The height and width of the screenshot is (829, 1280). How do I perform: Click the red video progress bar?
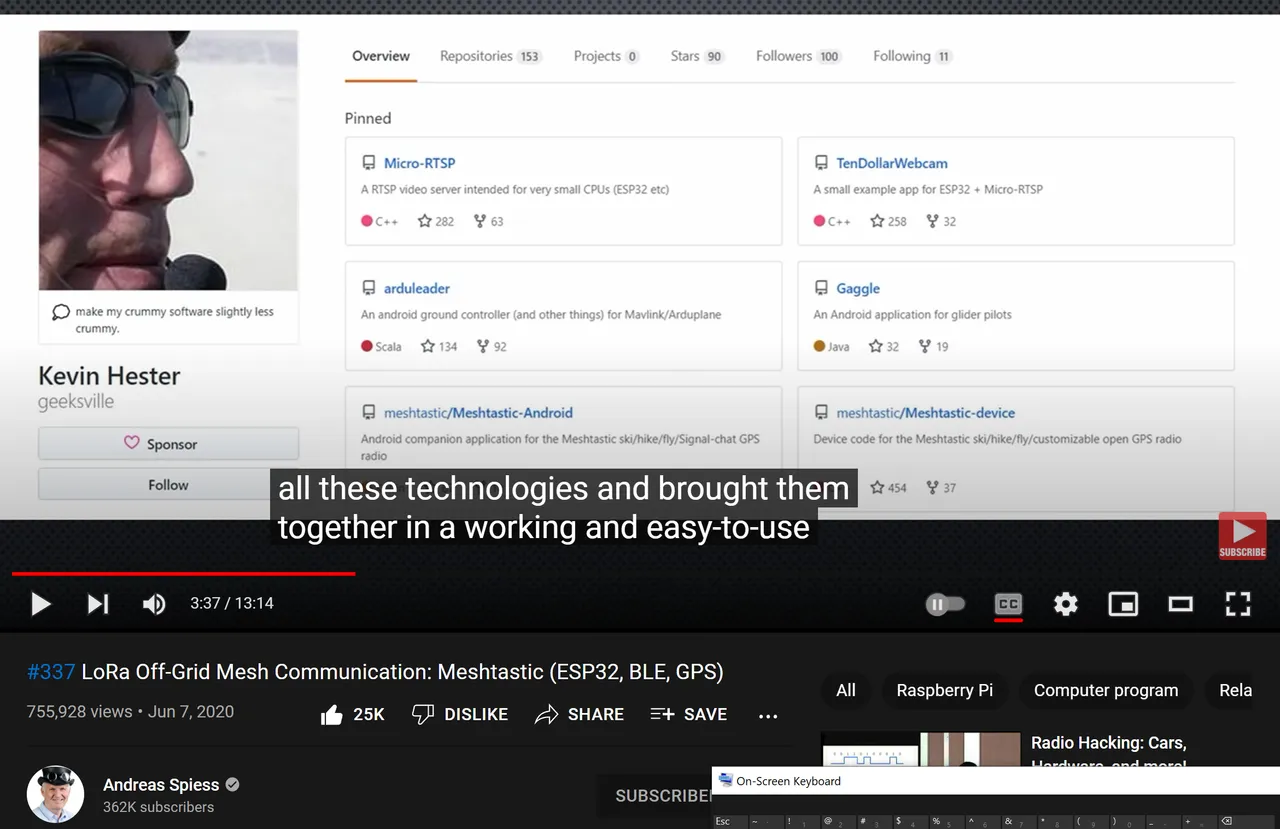(183, 574)
